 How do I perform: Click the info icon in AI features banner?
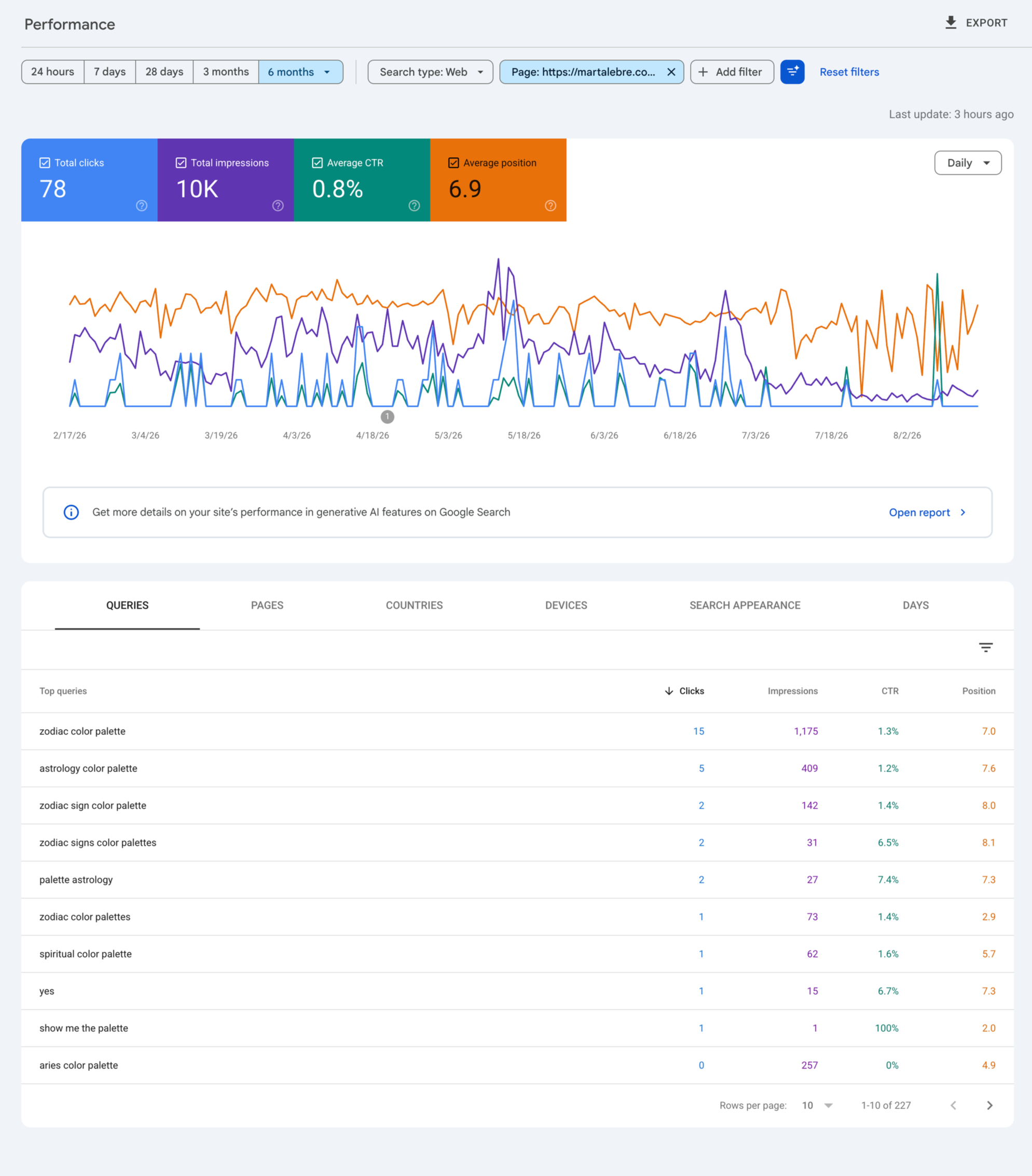(x=71, y=512)
